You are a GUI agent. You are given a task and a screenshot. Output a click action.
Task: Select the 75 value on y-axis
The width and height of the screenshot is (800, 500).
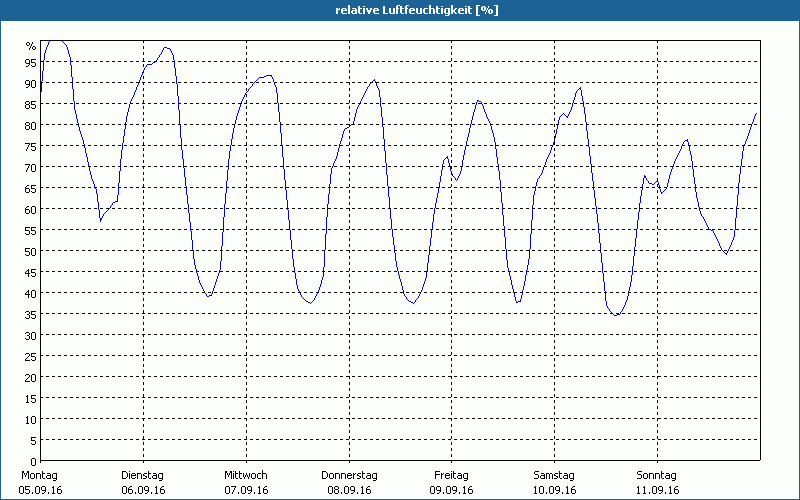pos(30,147)
